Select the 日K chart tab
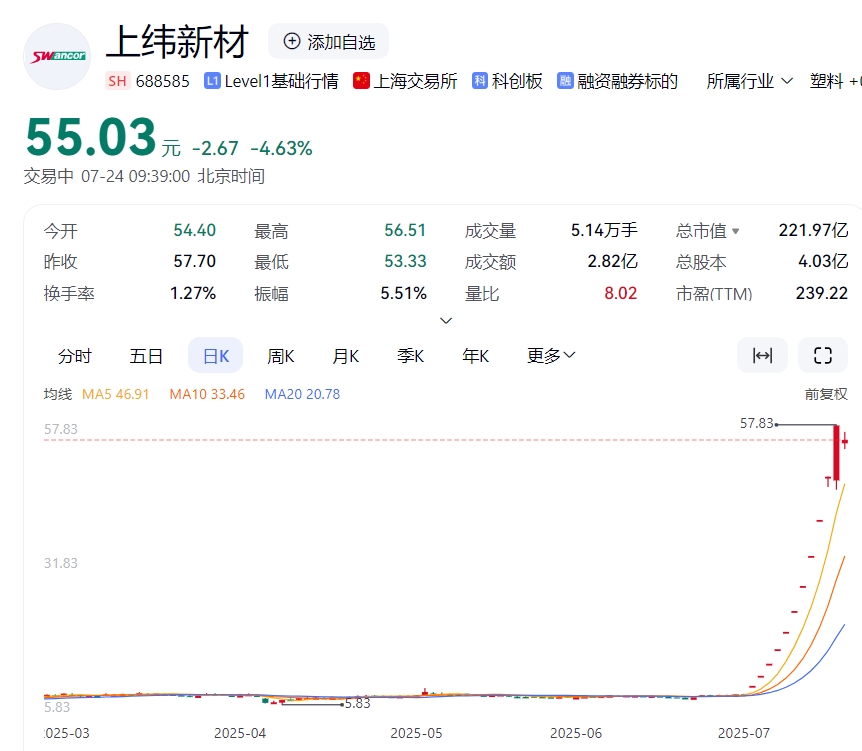The image size is (862, 751). (216, 356)
